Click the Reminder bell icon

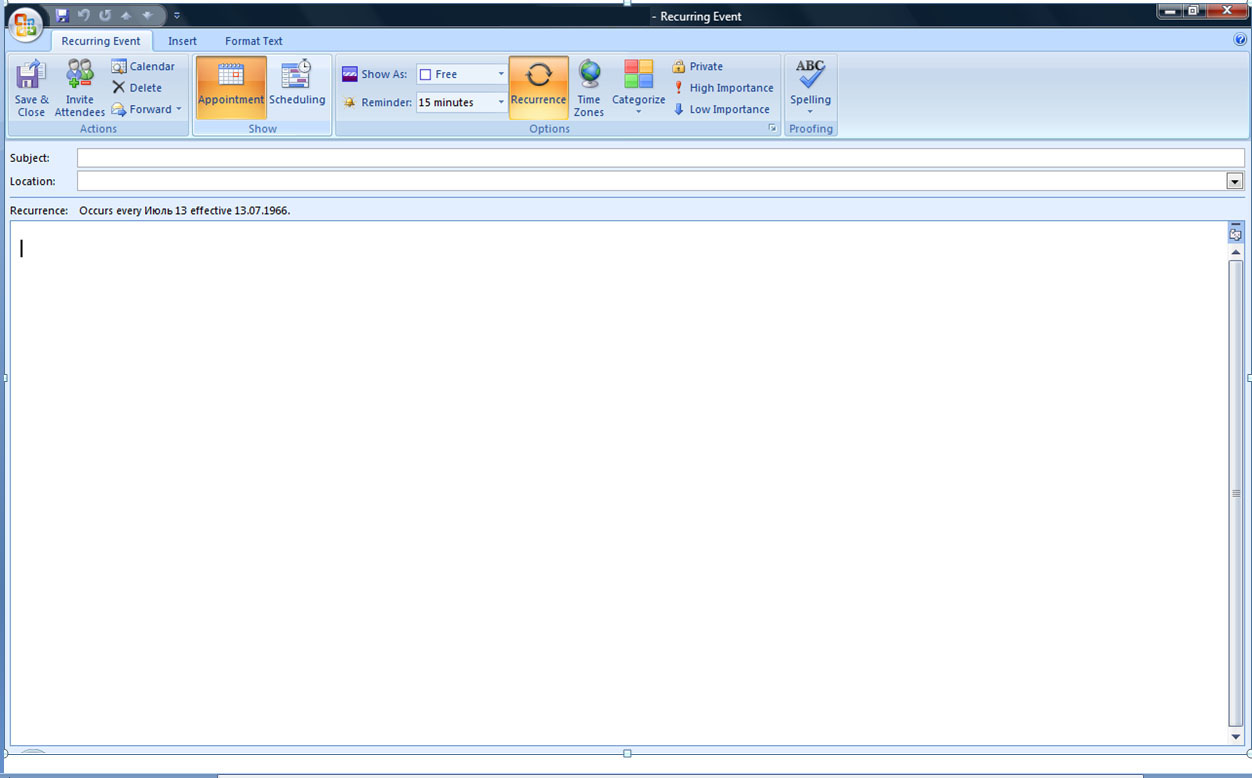point(349,102)
